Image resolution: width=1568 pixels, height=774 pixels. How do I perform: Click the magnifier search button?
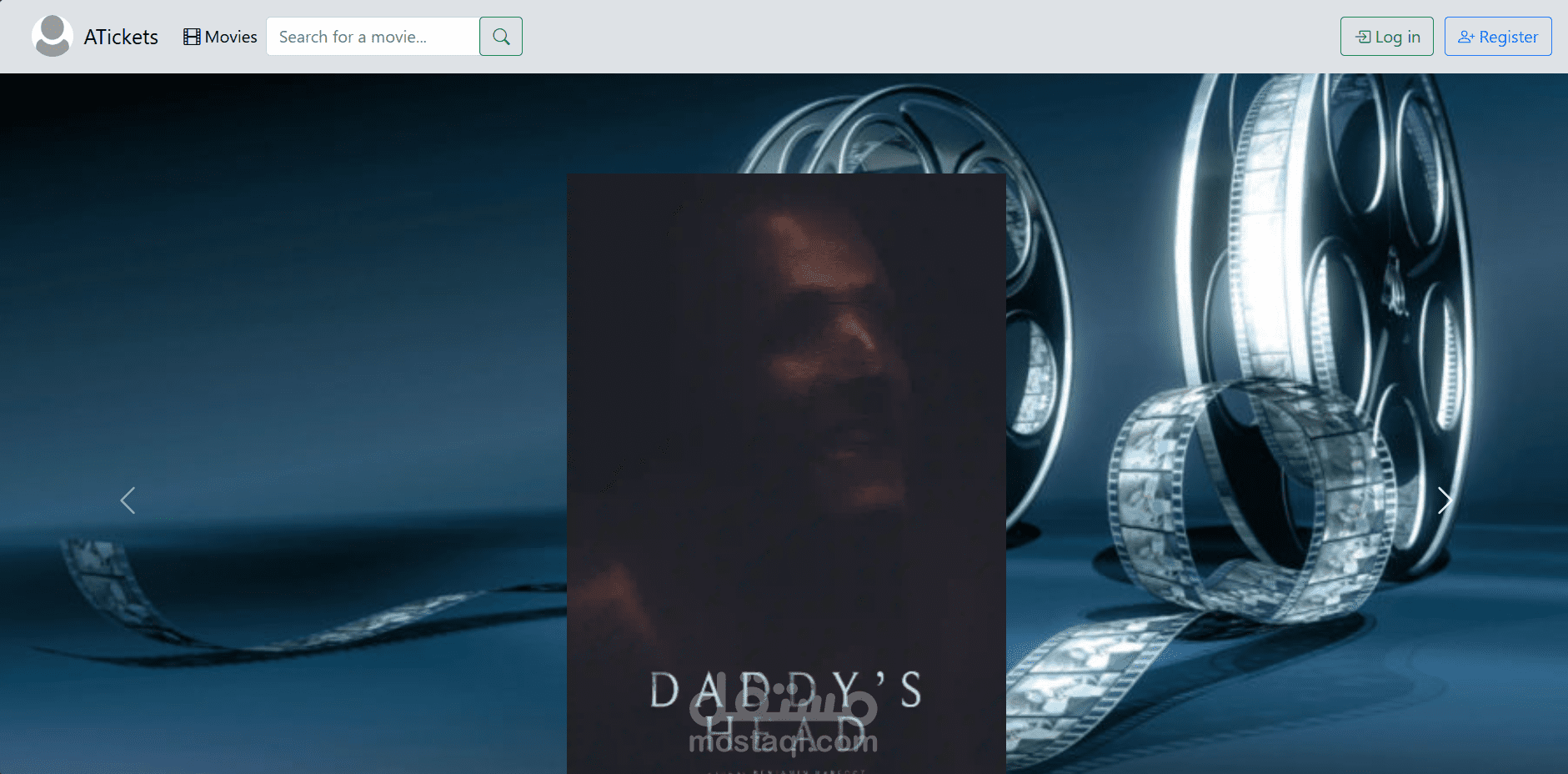[501, 37]
